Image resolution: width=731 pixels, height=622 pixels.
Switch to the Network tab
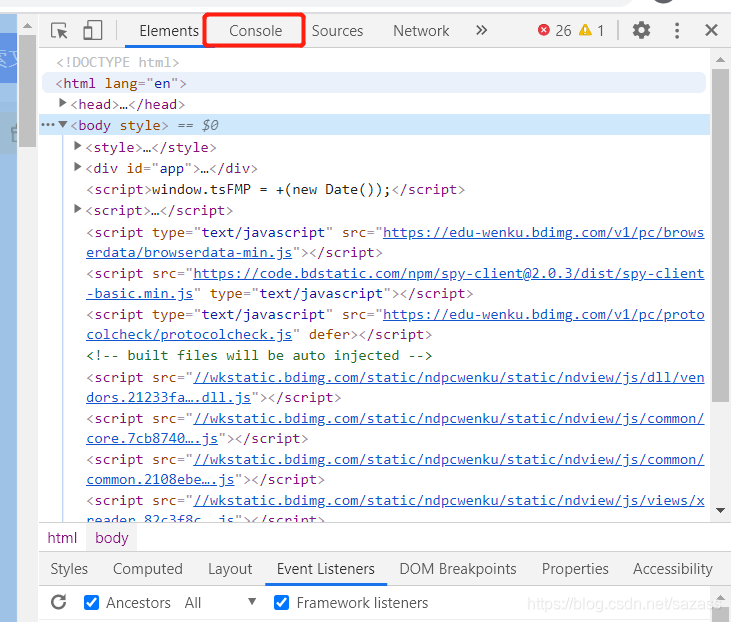pyautogui.click(x=421, y=31)
